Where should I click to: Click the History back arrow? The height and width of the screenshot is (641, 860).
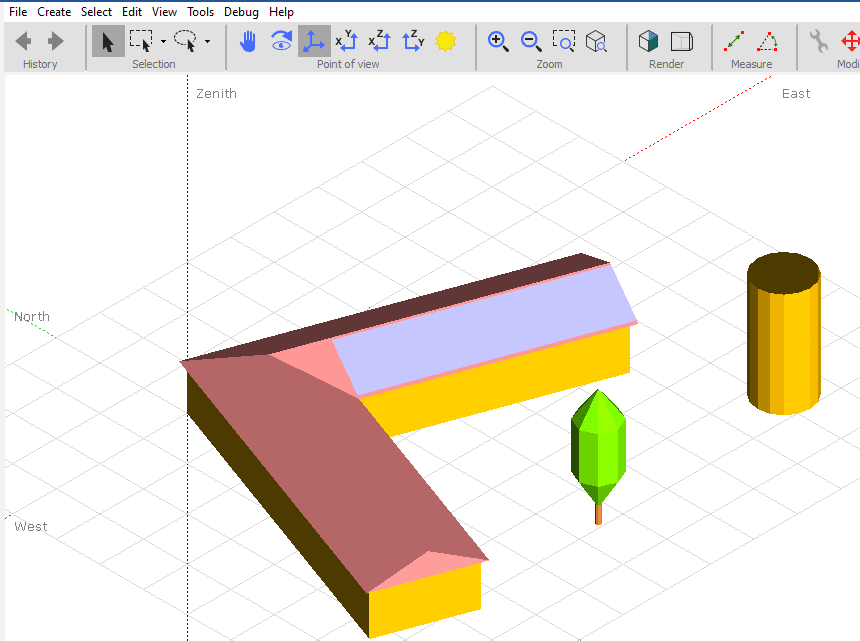tap(23, 41)
